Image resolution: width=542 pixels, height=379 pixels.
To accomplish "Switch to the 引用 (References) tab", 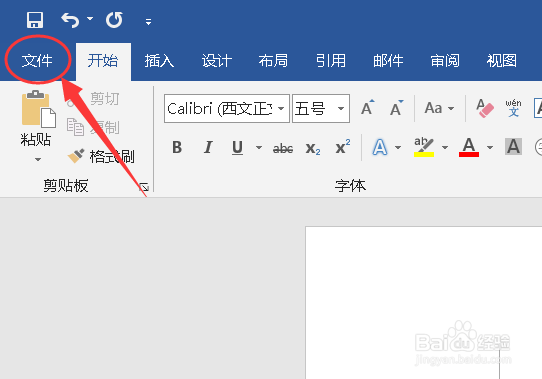I will click(x=331, y=61).
